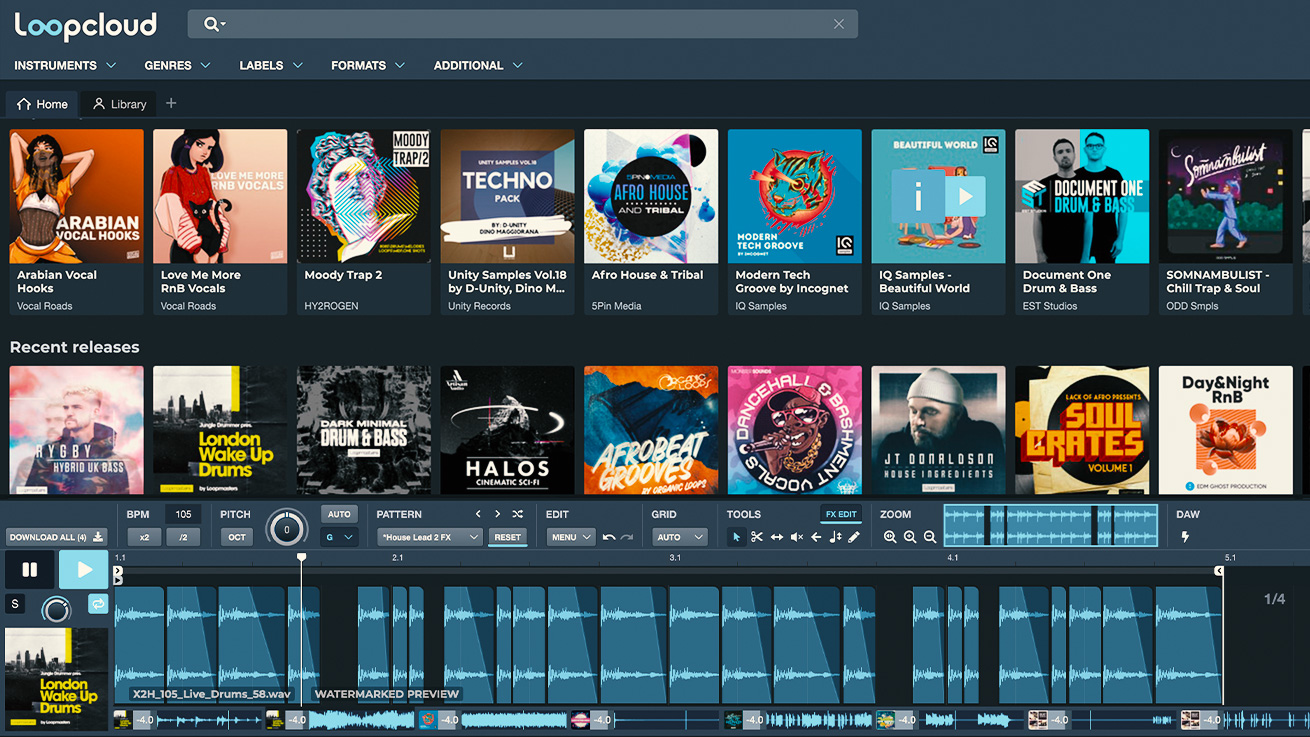Click the shuffle pattern icon

(x=517, y=514)
